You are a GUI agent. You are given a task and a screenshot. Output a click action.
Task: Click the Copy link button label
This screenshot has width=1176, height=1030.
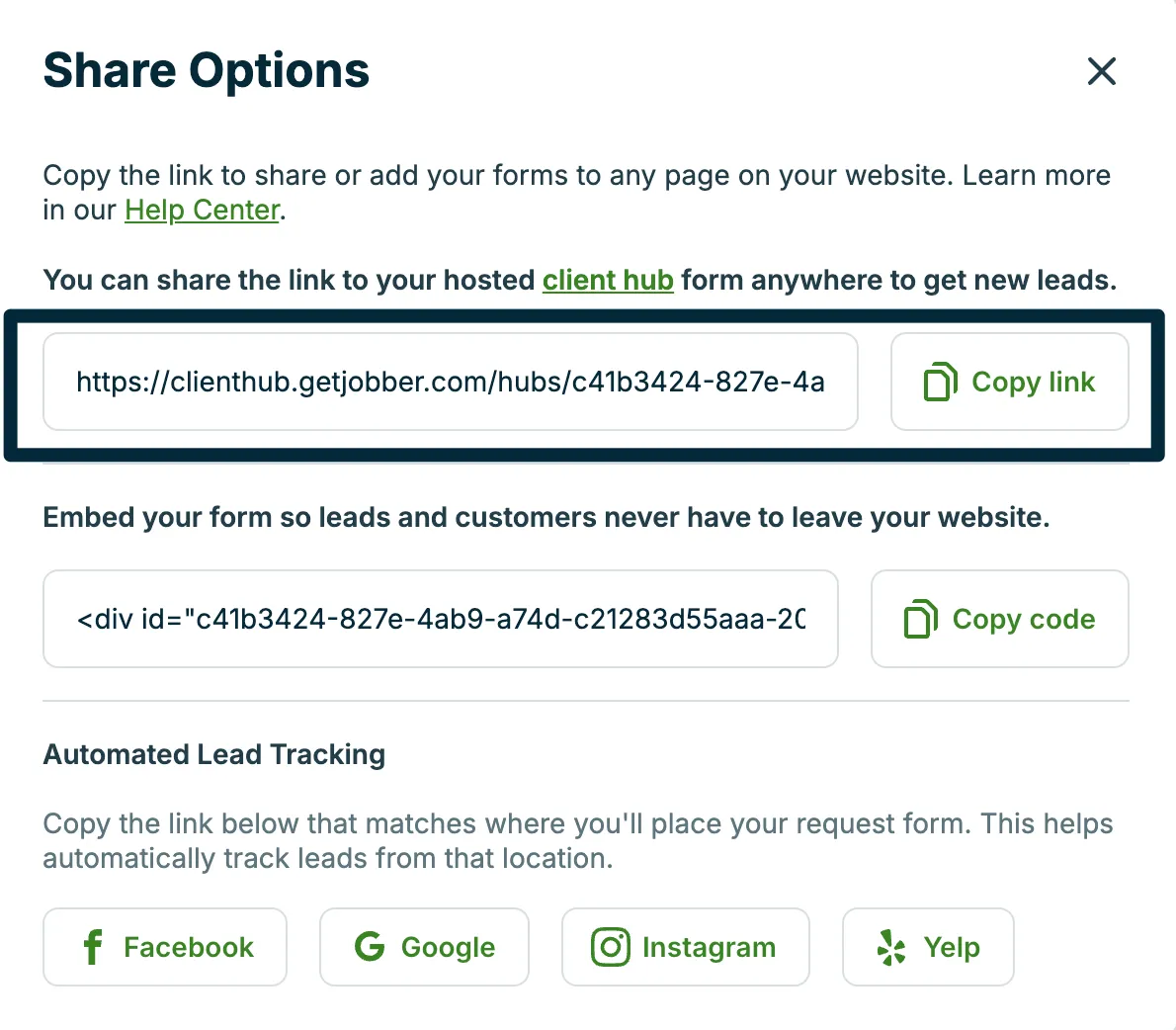1033,382
